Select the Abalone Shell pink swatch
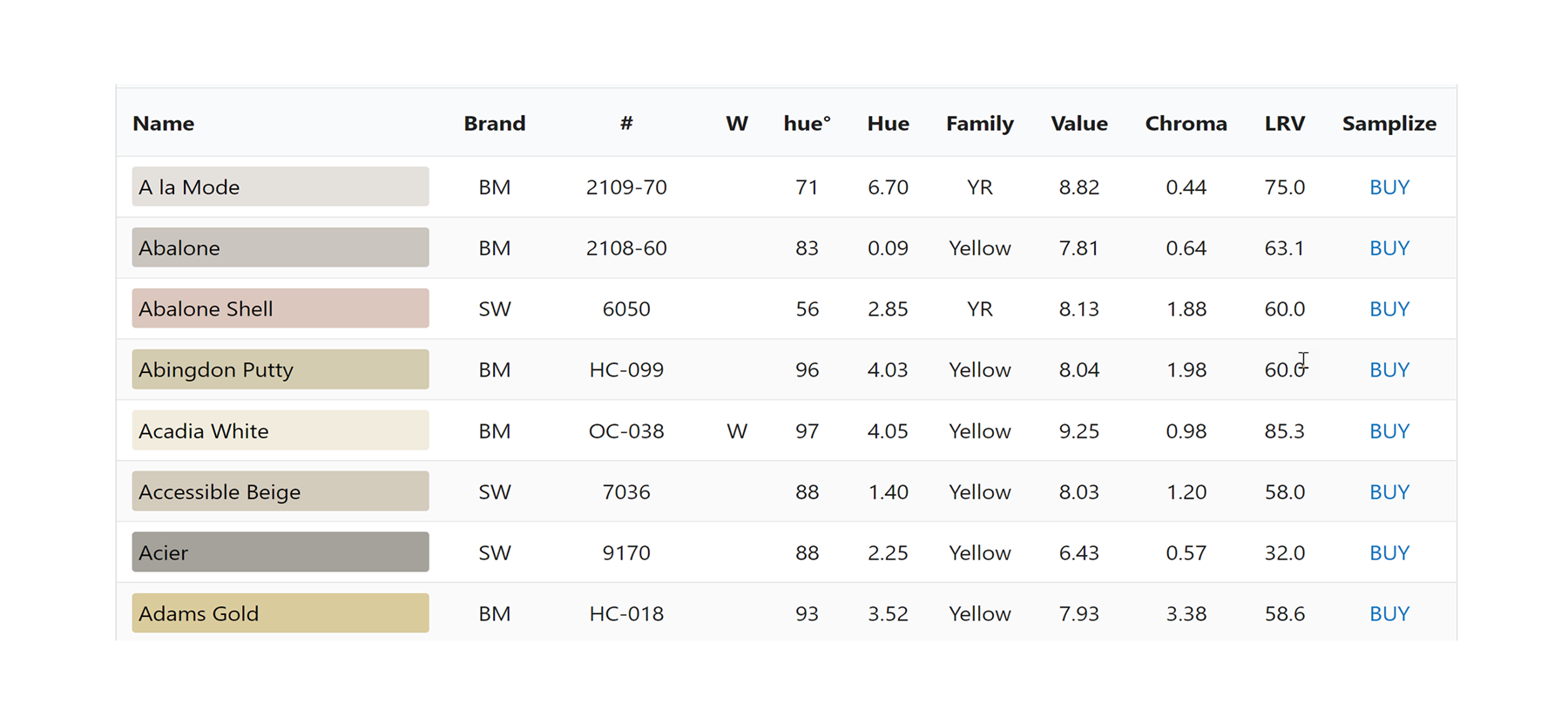The height and width of the screenshot is (724, 1568). point(280,308)
